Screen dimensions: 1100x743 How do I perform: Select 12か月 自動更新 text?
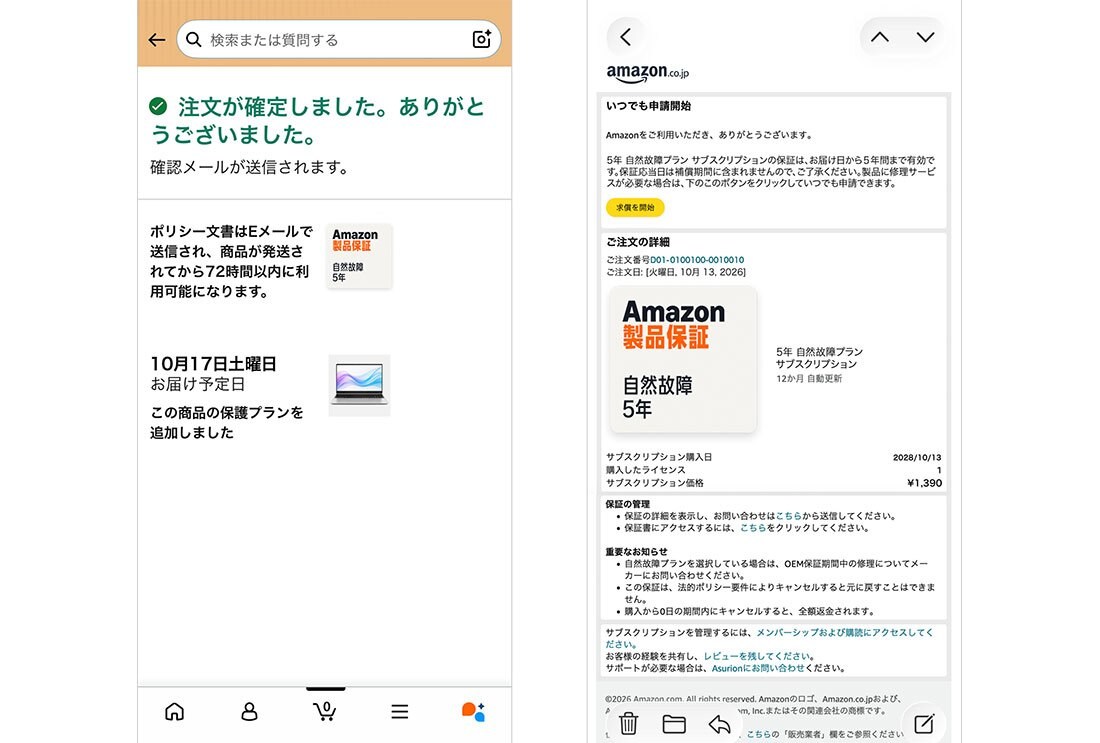809,379
